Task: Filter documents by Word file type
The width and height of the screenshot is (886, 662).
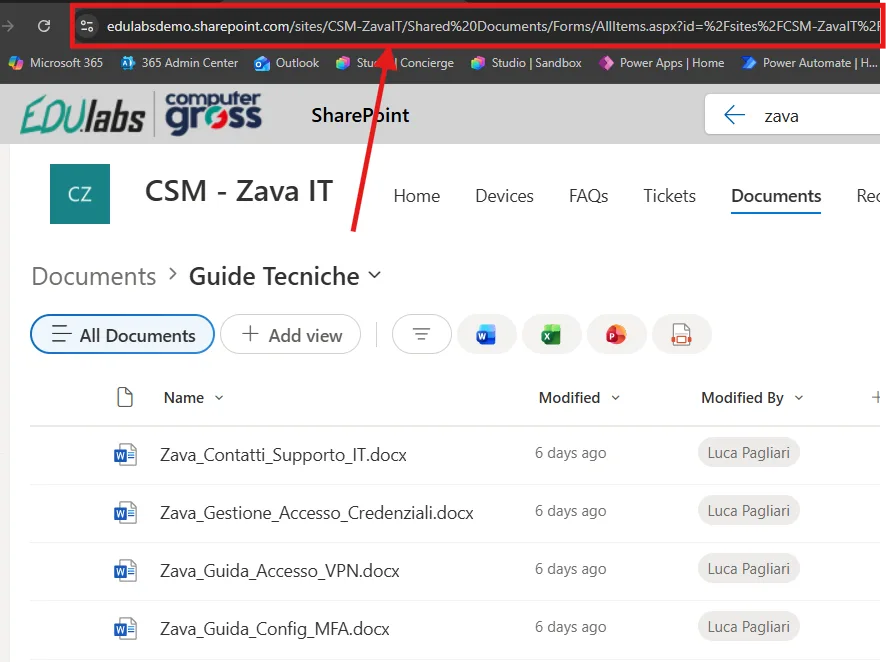Action: pos(486,335)
